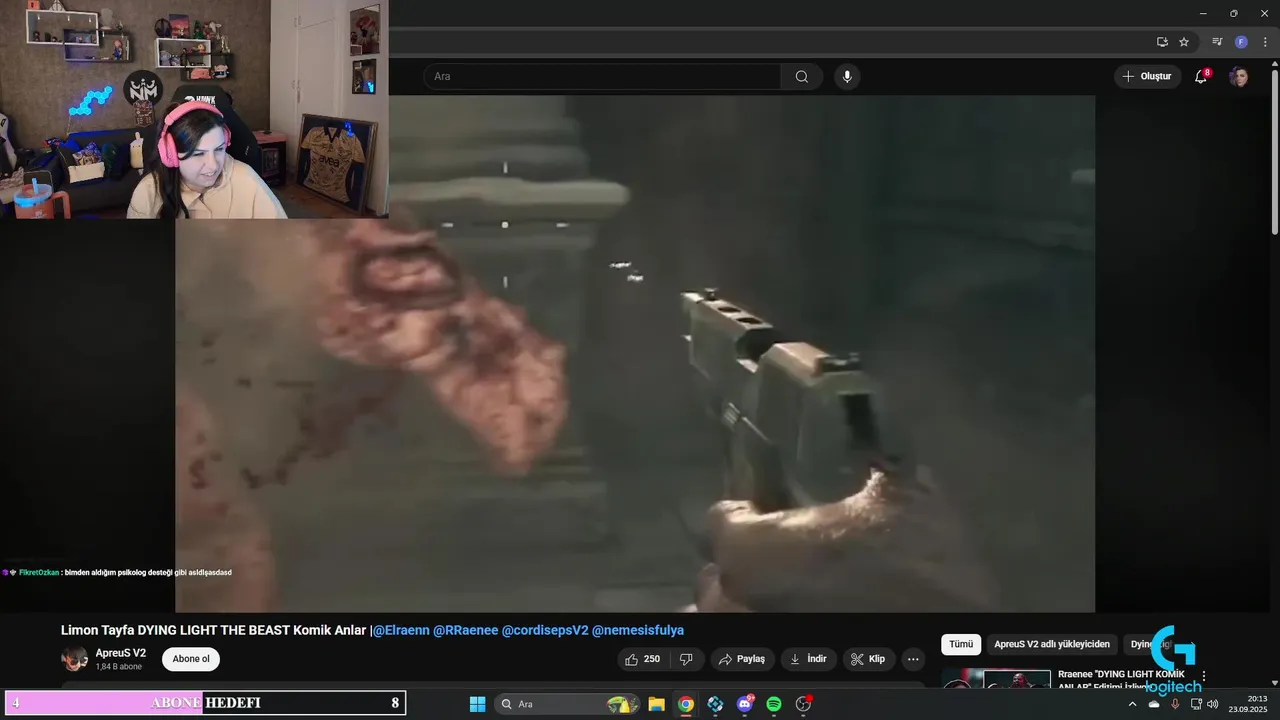This screenshot has height=720, width=1280.
Task: Start voice search with the microphone icon
Action: click(847, 77)
